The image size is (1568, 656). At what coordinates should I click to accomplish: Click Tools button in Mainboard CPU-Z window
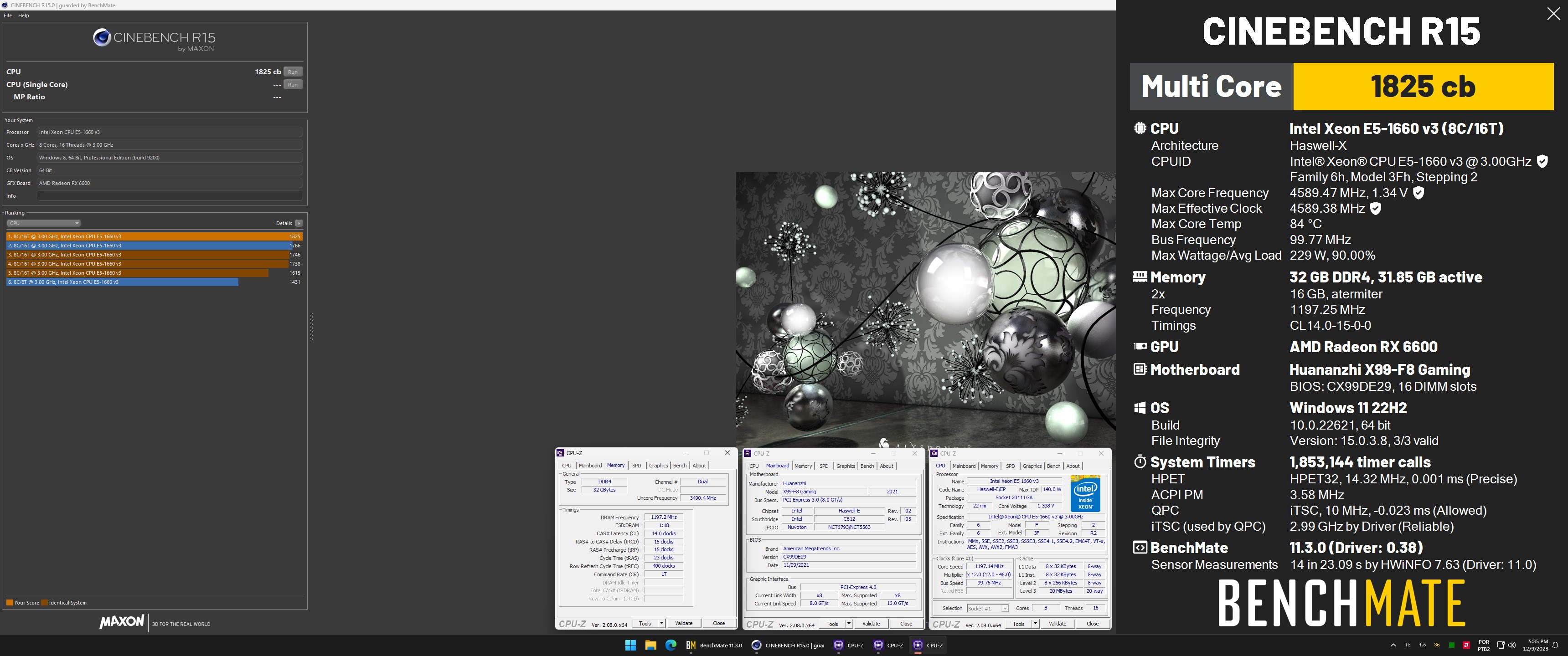(x=832, y=624)
